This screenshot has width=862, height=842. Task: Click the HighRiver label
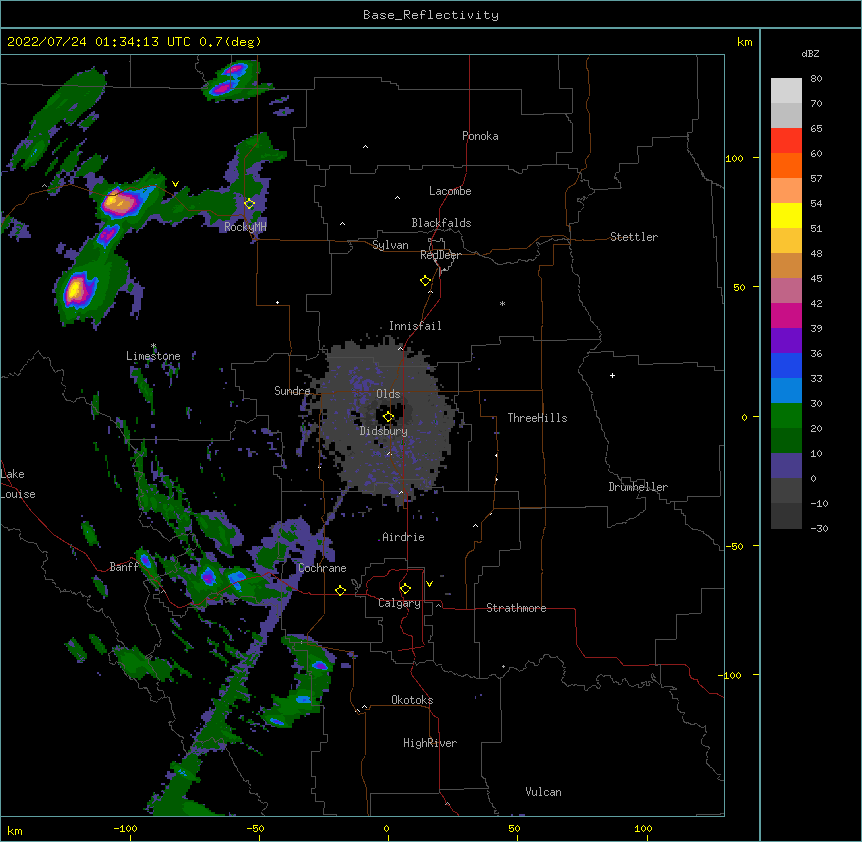point(430,743)
